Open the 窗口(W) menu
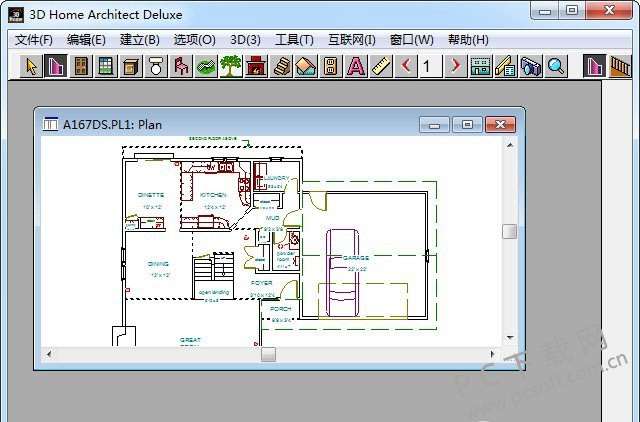 [x=411, y=40]
